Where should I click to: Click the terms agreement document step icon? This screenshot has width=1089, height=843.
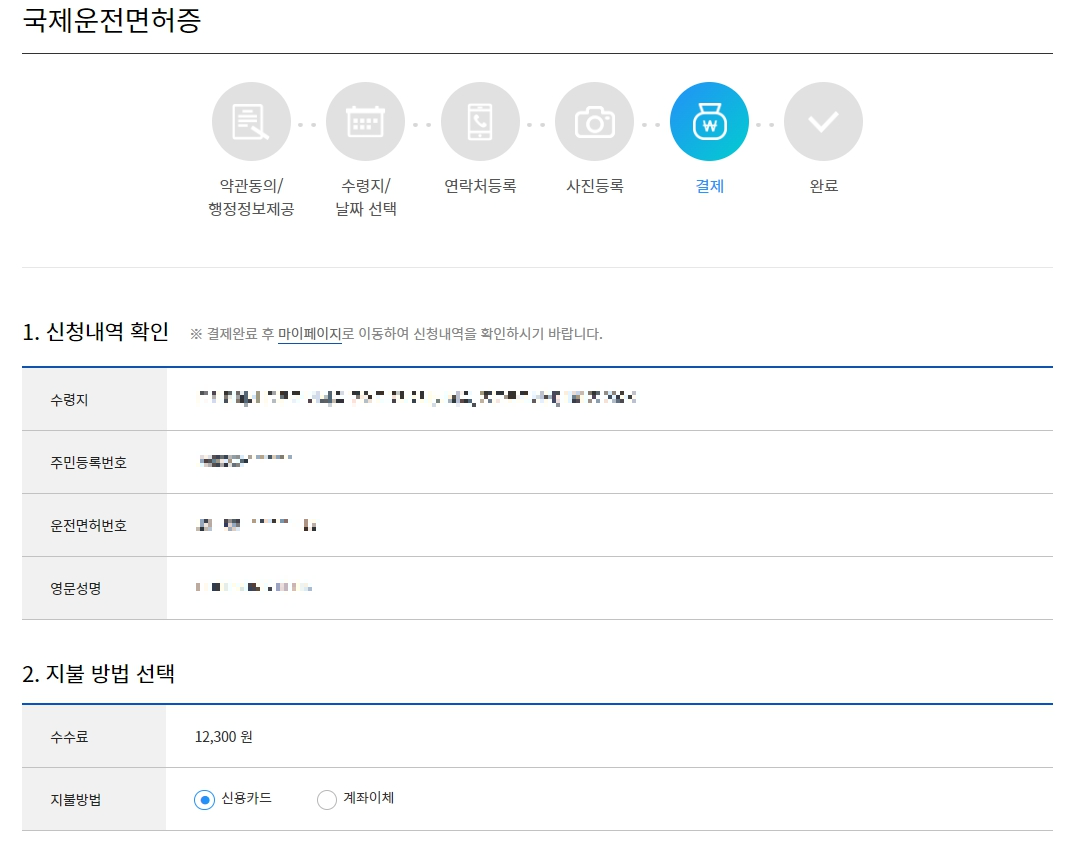pyautogui.click(x=251, y=122)
